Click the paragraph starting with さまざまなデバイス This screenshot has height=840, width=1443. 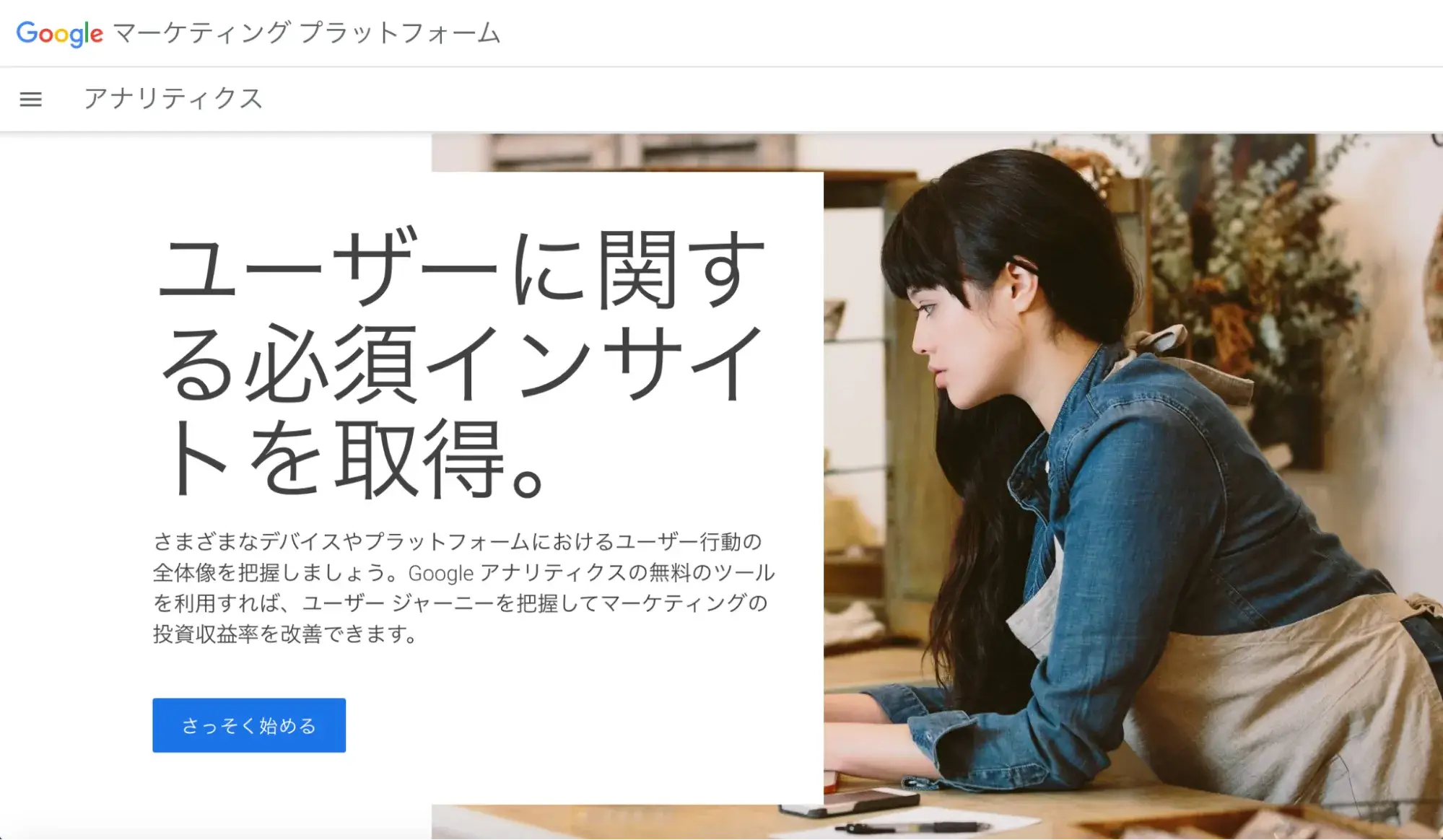[x=463, y=587]
